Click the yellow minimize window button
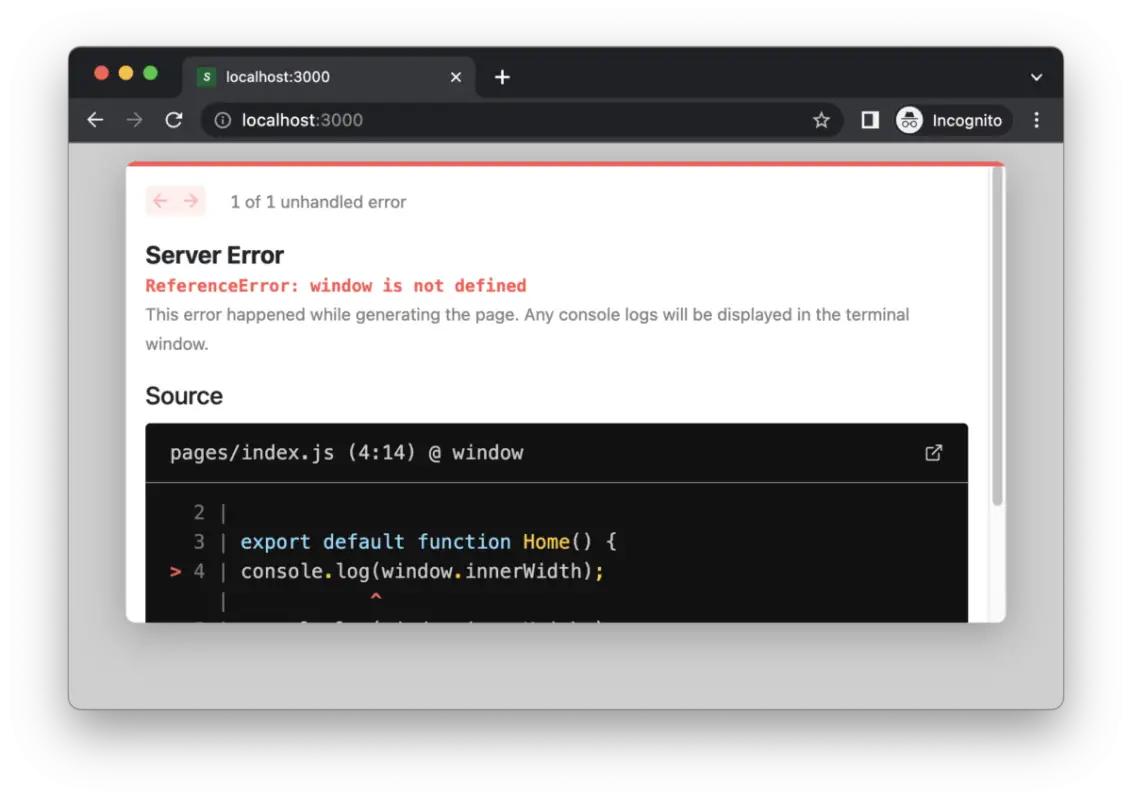 click(x=126, y=73)
